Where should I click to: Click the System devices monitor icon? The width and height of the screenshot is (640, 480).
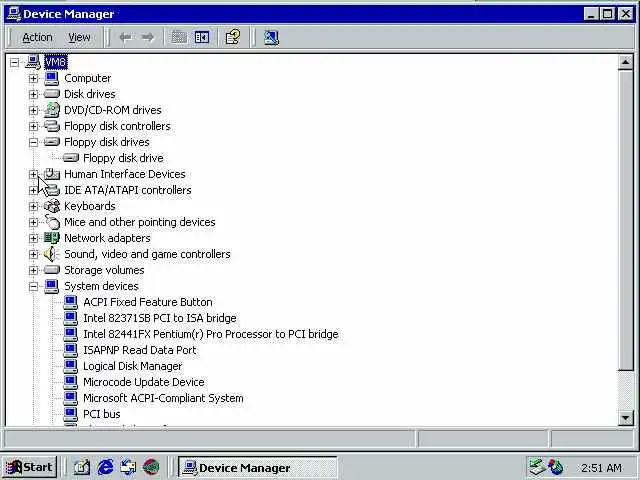pos(52,286)
